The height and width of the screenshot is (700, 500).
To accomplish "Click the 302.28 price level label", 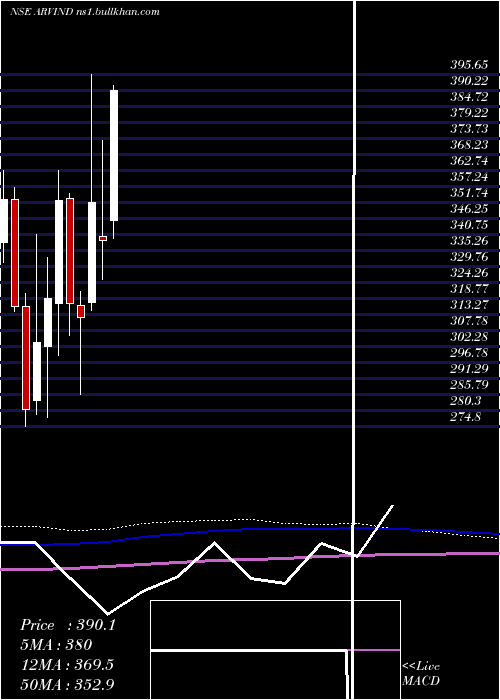I will [469, 337].
